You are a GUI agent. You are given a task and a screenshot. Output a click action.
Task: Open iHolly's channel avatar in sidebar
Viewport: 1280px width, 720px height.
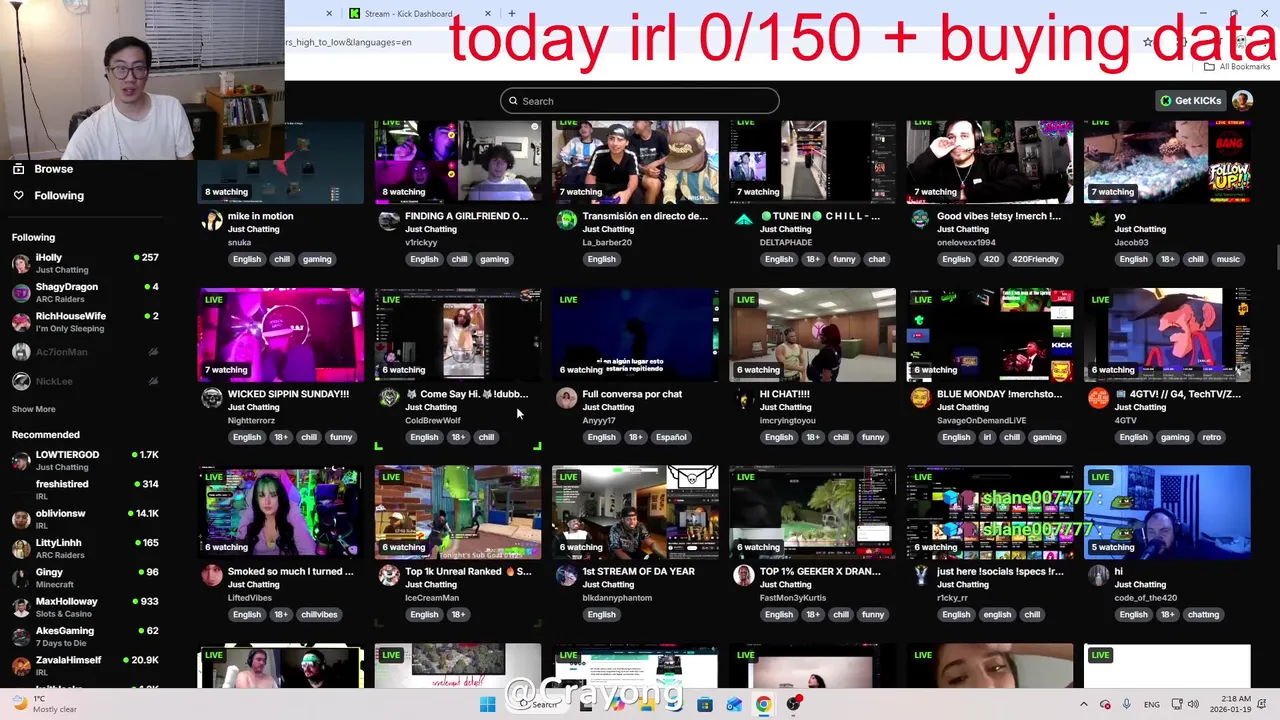click(x=21, y=263)
